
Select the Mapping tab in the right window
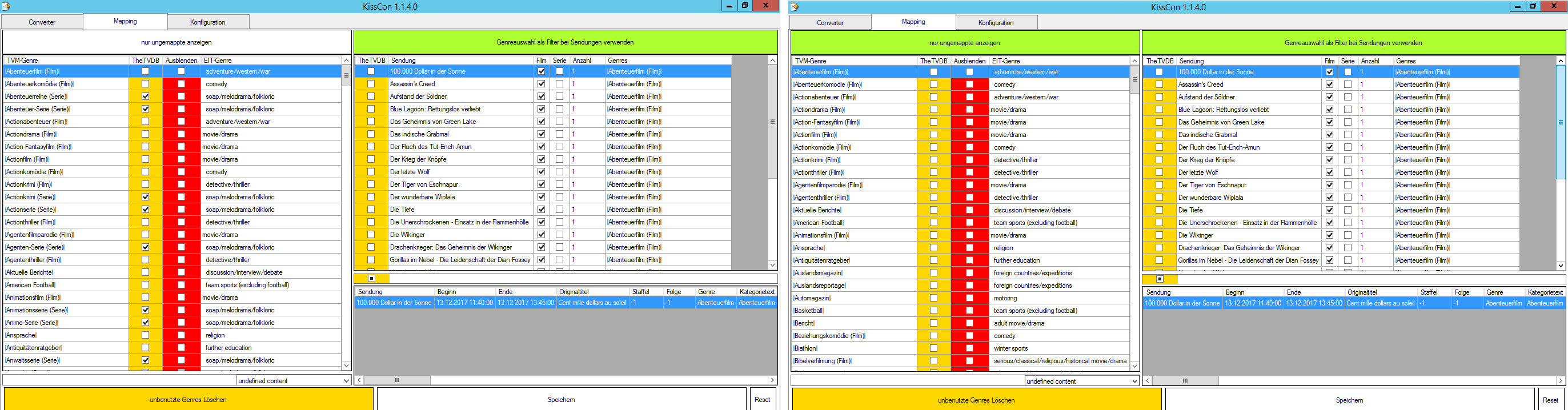tap(913, 21)
